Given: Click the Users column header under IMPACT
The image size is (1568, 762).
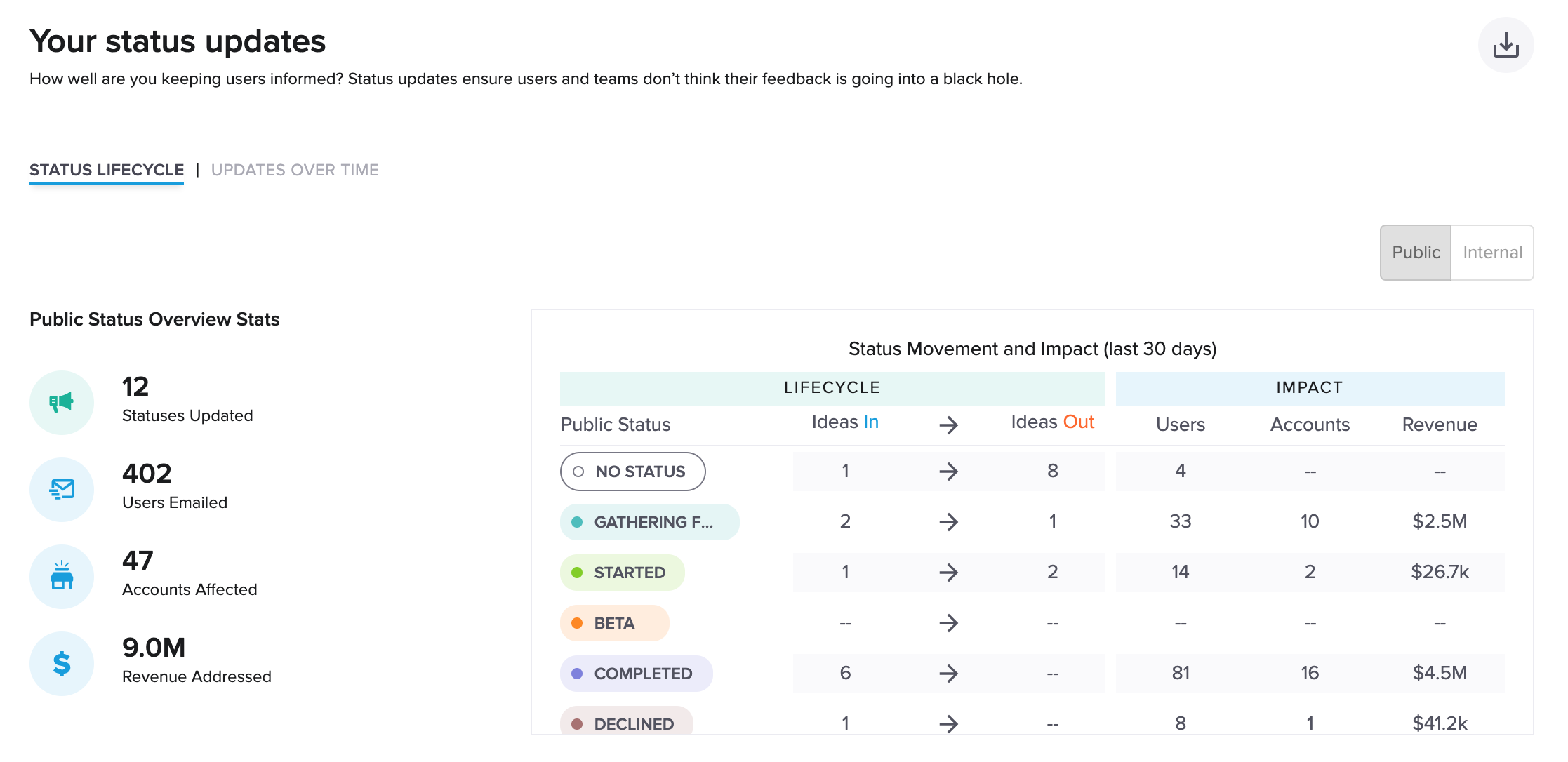Looking at the screenshot, I should click(x=1180, y=424).
